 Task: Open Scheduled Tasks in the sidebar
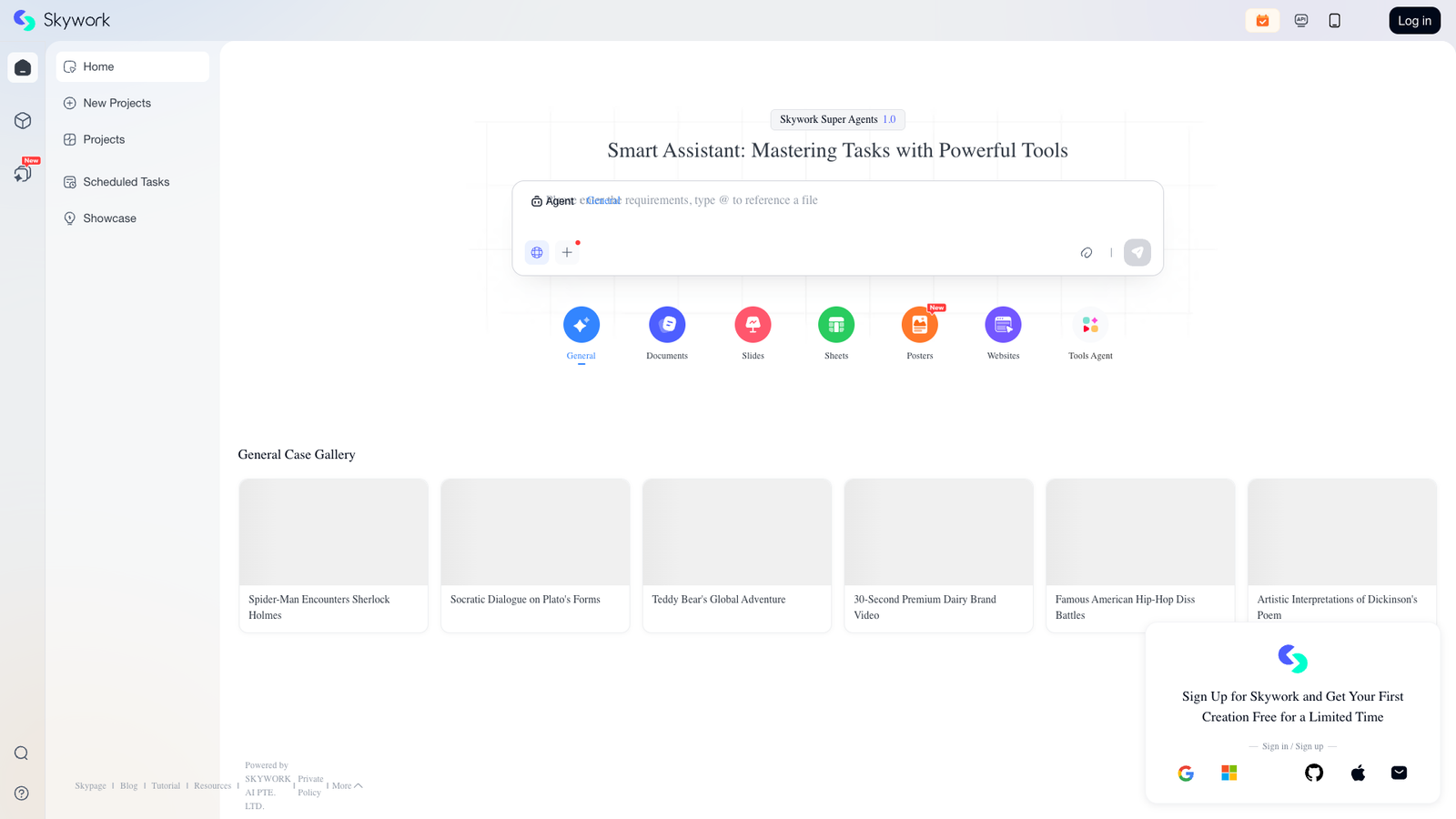pyautogui.click(x=133, y=182)
